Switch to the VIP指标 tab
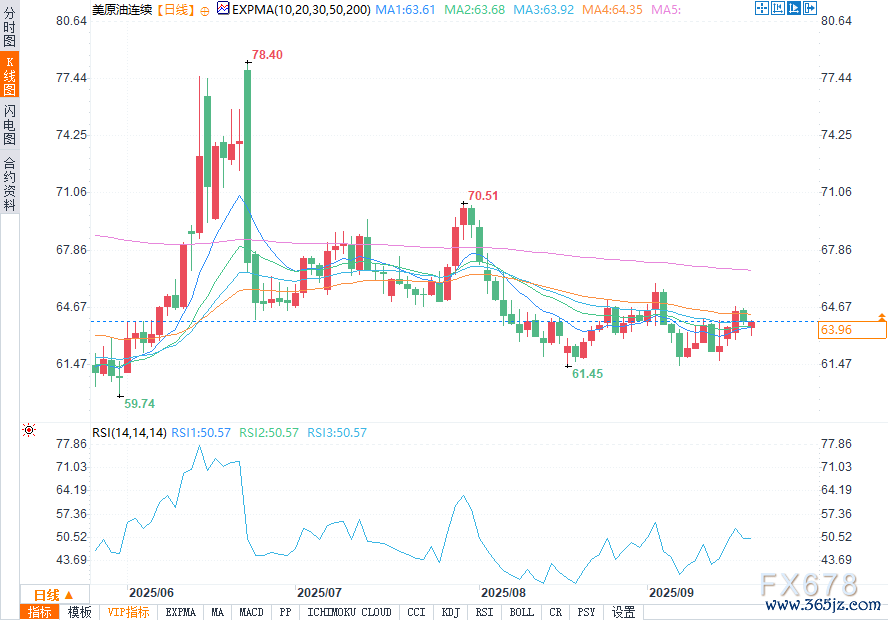 click(x=128, y=612)
